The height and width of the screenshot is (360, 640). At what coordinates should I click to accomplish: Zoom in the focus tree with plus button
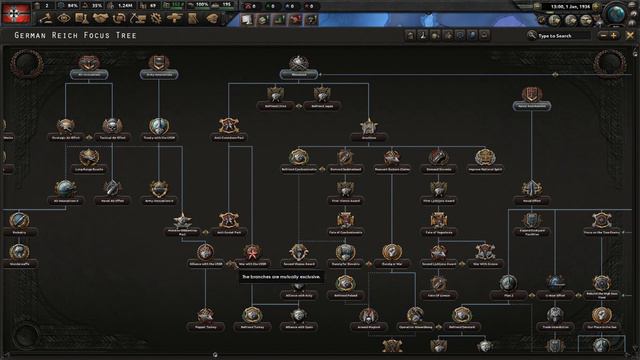[613, 36]
